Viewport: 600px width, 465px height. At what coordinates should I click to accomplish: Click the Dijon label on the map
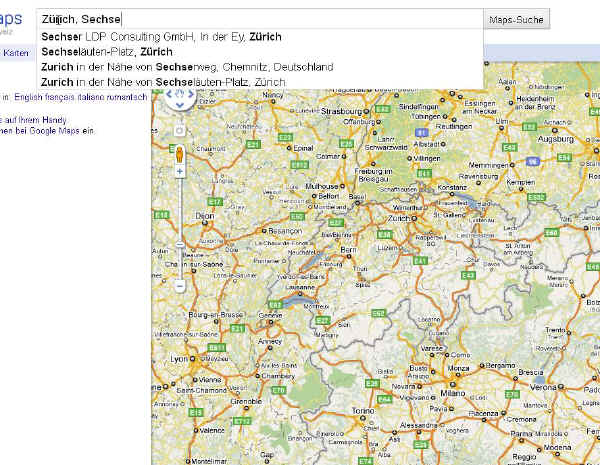pos(205,216)
